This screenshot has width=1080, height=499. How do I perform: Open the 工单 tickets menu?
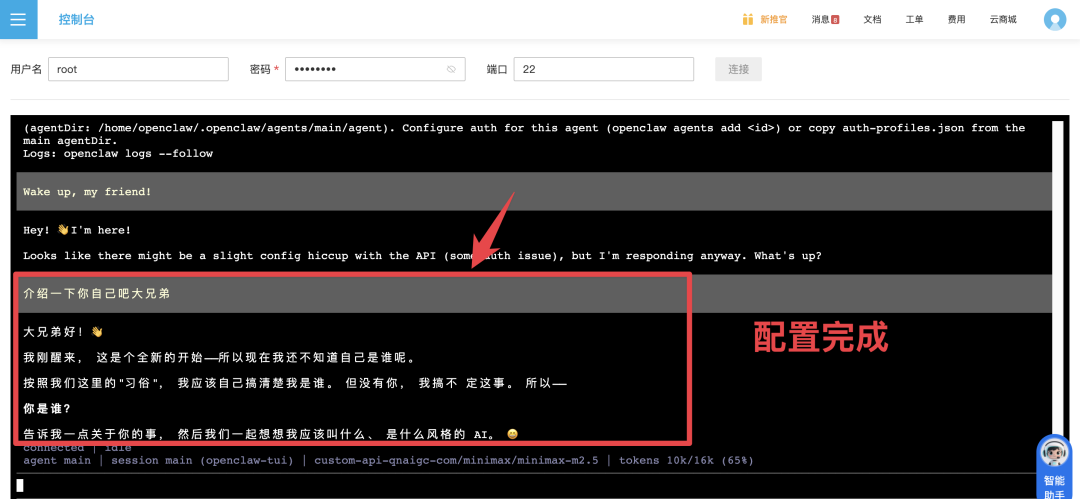(914, 19)
